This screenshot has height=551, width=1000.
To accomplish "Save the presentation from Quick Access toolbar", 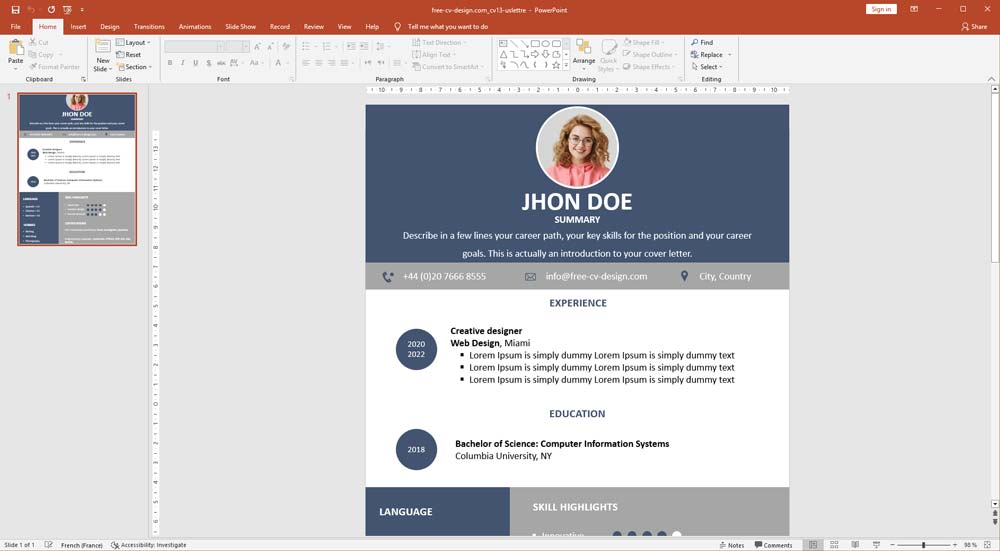I will click(x=15, y=10).
